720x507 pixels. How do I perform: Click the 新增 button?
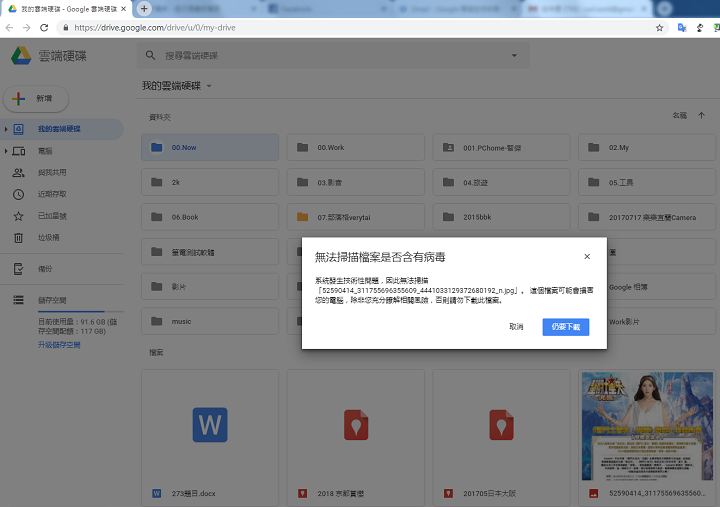36,99
